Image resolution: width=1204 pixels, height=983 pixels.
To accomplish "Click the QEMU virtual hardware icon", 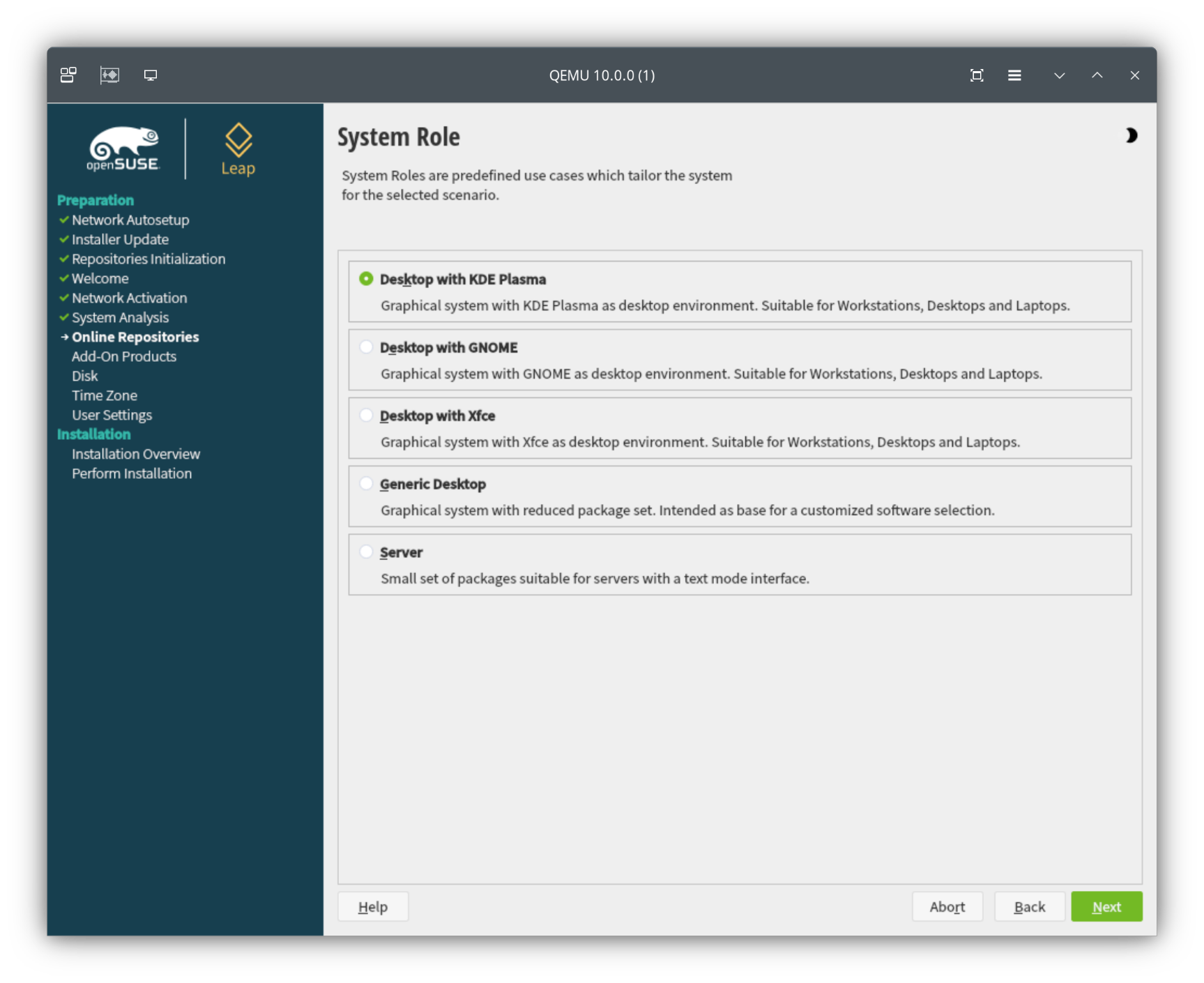I will click(109, 75).
